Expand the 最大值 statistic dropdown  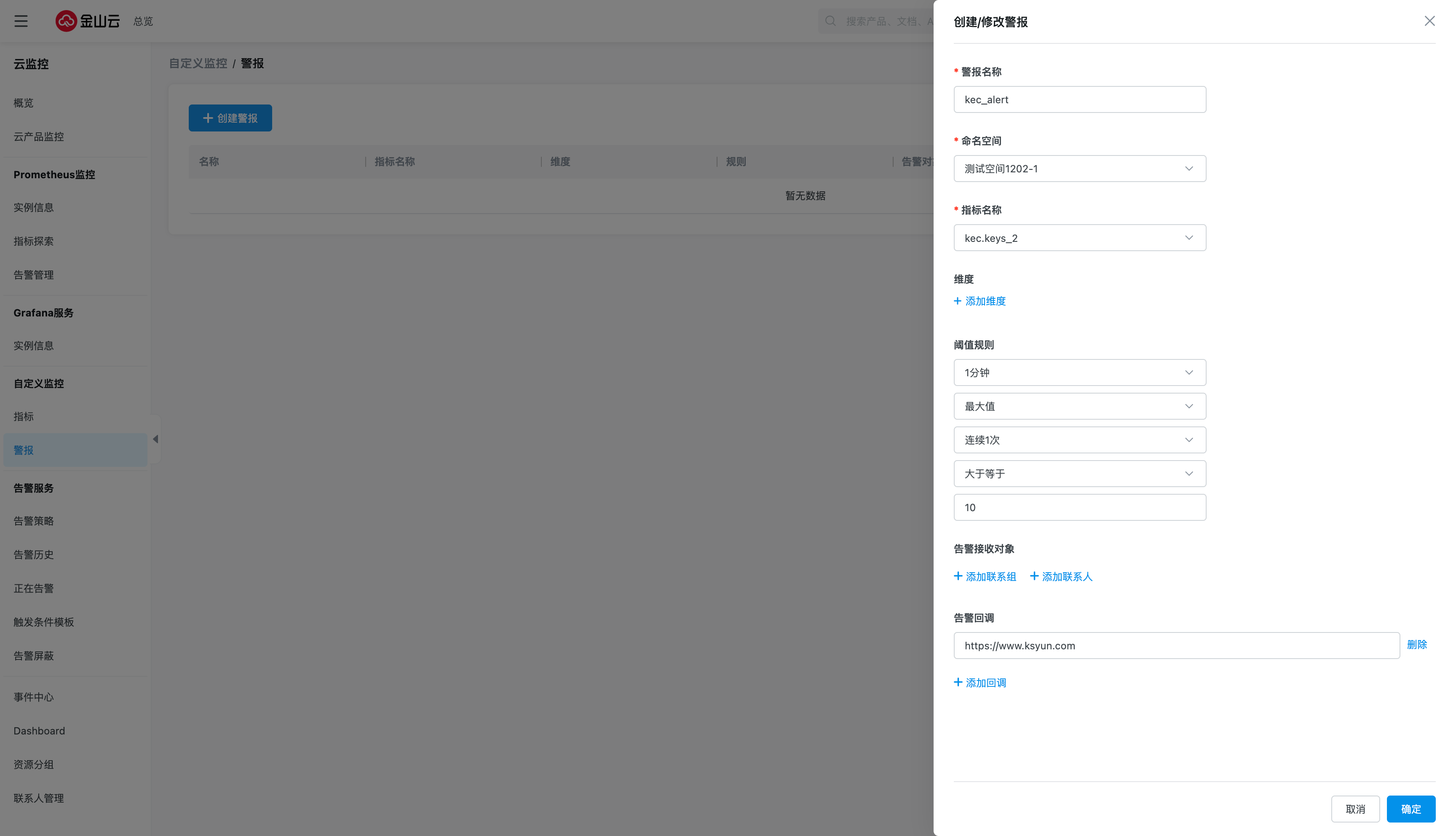tap(1079, 407)
